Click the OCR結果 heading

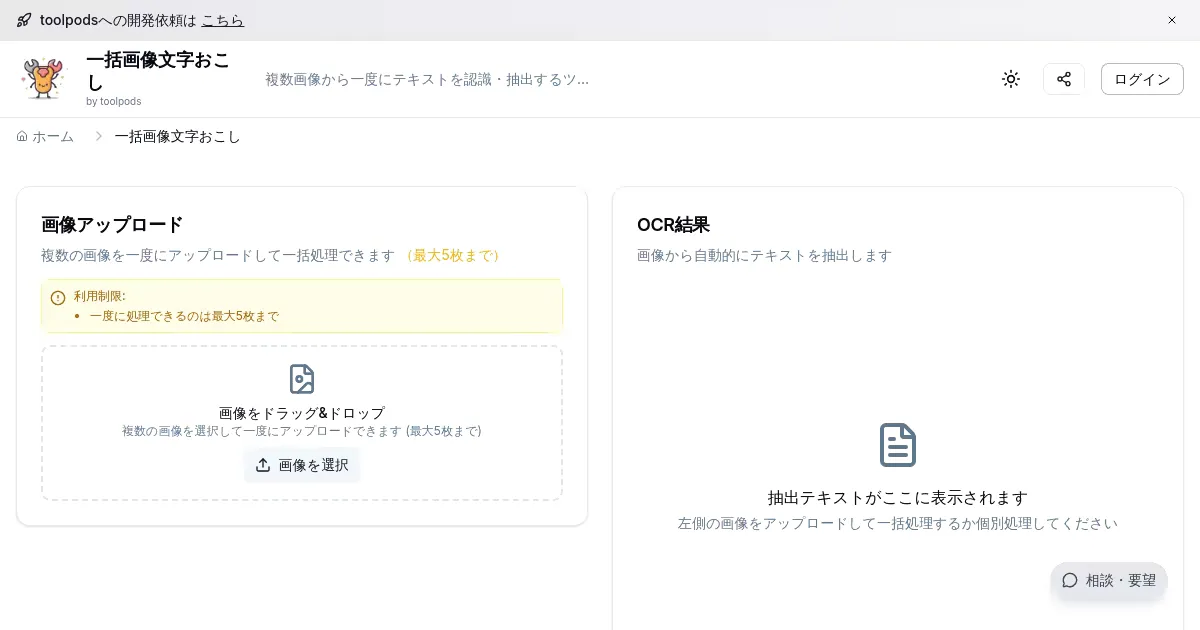point(673,225)
